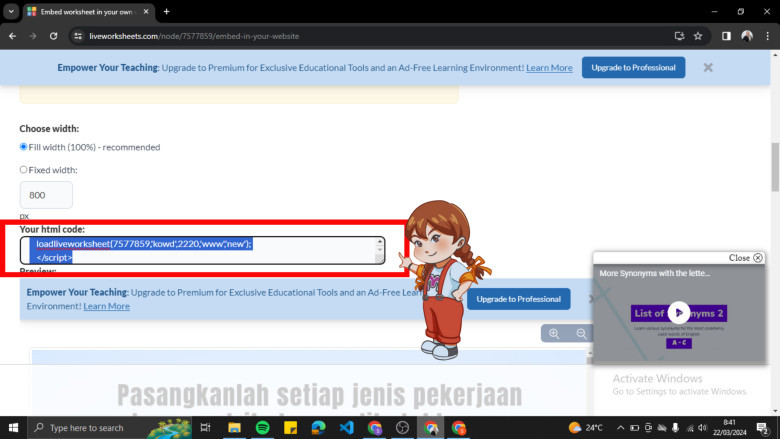The image size is (780, 439).
Task: Select the Embed worksheet tab
Action: click(87, 11)
